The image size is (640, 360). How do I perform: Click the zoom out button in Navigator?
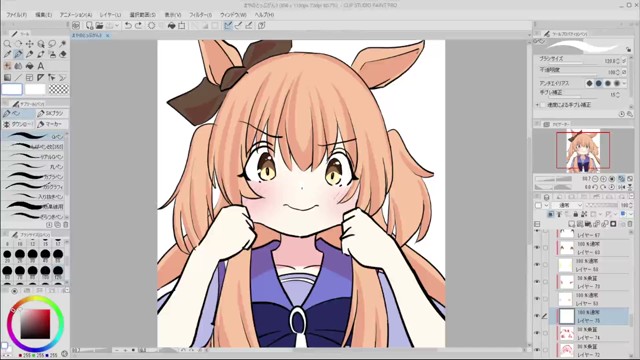coord(595,179)
